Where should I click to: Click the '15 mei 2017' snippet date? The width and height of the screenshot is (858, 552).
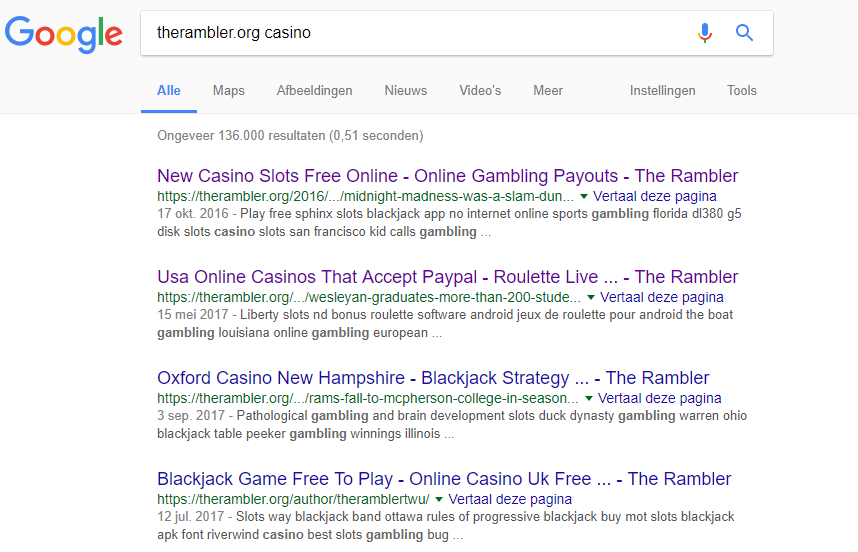pyautogui.click(x=193, y=315)
